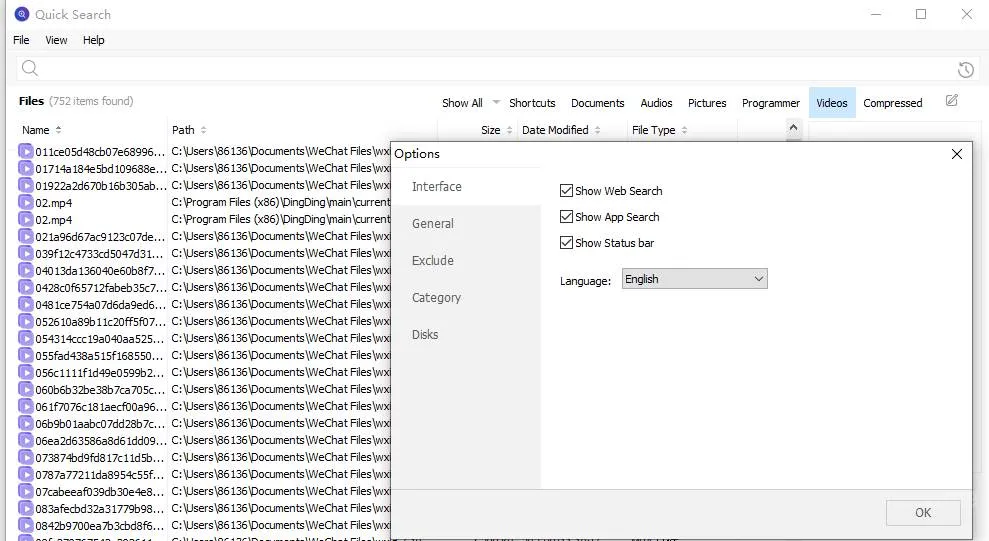The width and height of the screenshot is (989, 541).
Task: Maximize the Quick Search window
Action: [x=921, y=14]
